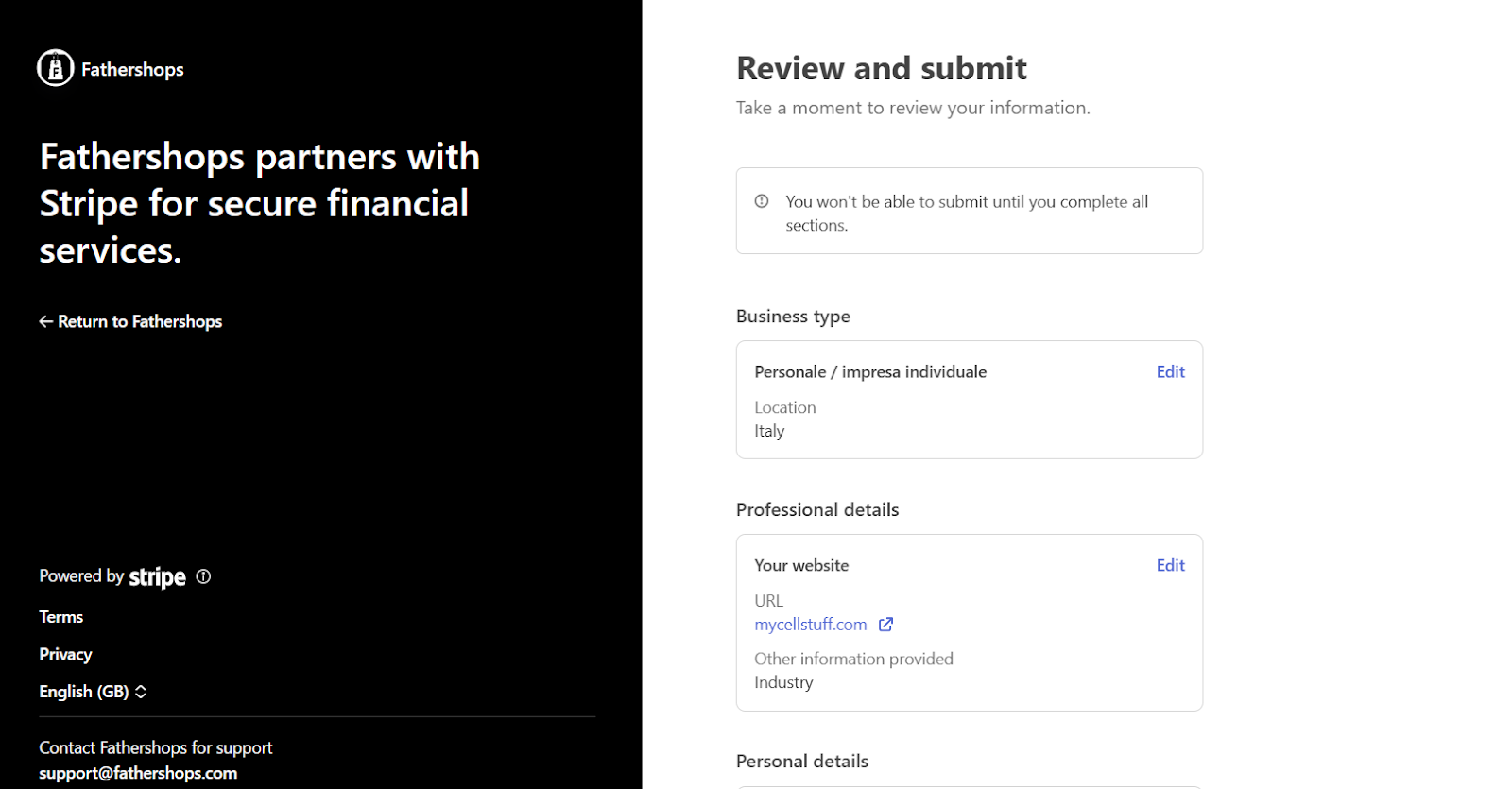Click the Professional details heading
The height and width of the screenshot is (789, 1512).
[x=817, y=510]
